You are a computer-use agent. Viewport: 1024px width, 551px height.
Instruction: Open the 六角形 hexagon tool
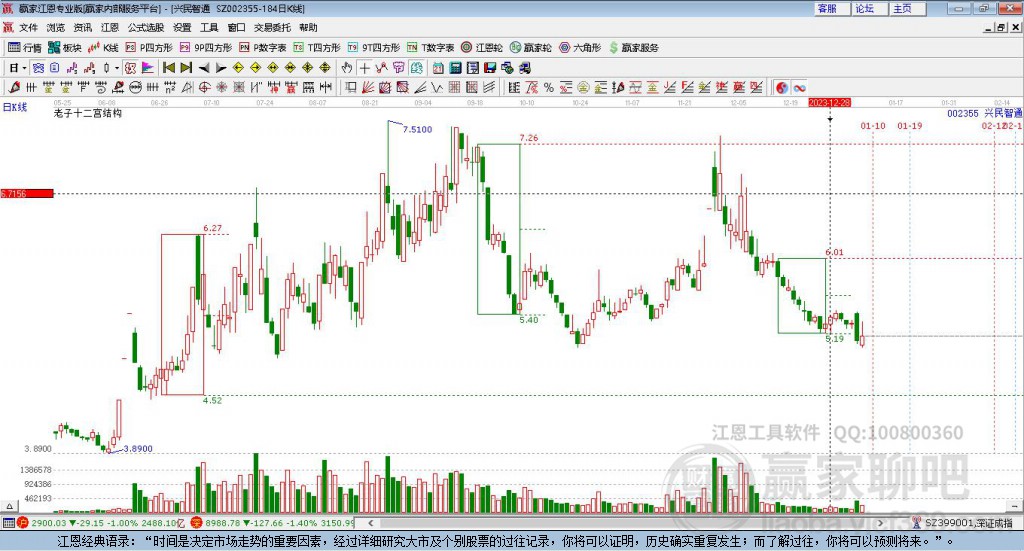pyautogui.click(x=580, y=48)
